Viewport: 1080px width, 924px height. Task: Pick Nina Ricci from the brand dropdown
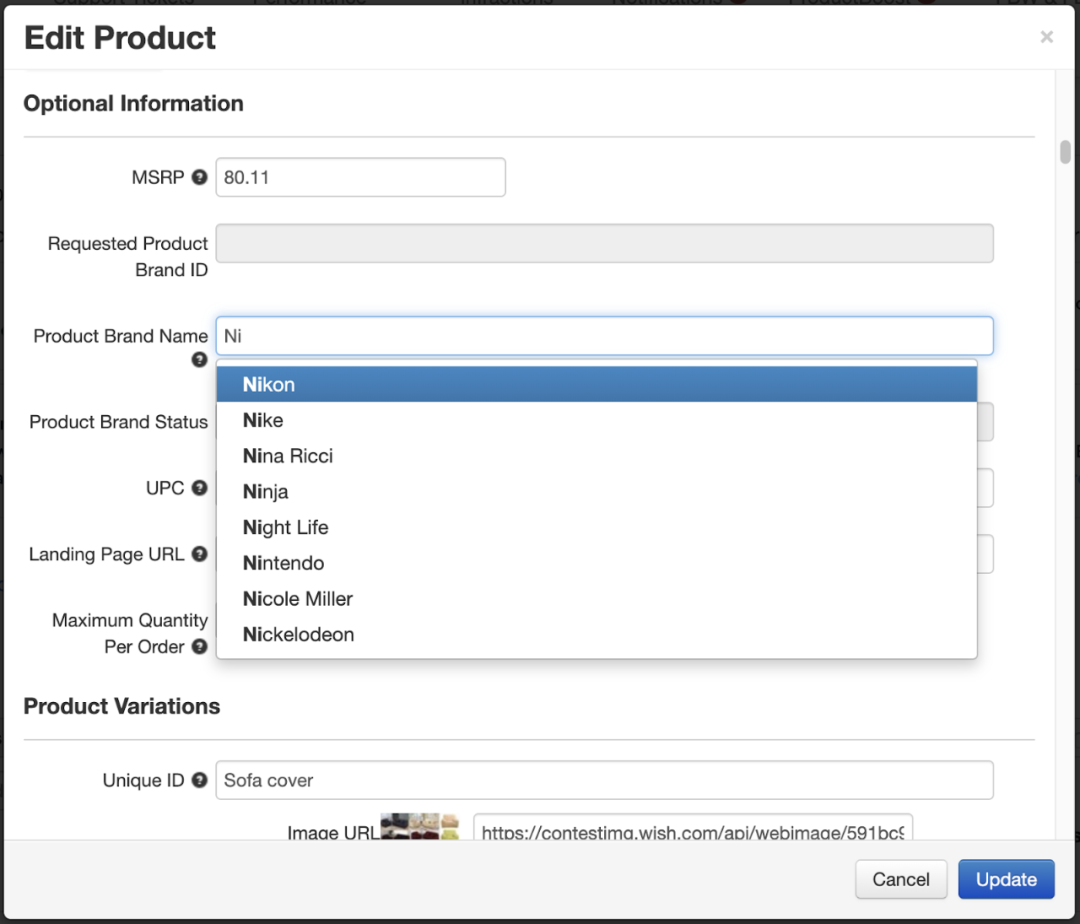click(596, 456)
